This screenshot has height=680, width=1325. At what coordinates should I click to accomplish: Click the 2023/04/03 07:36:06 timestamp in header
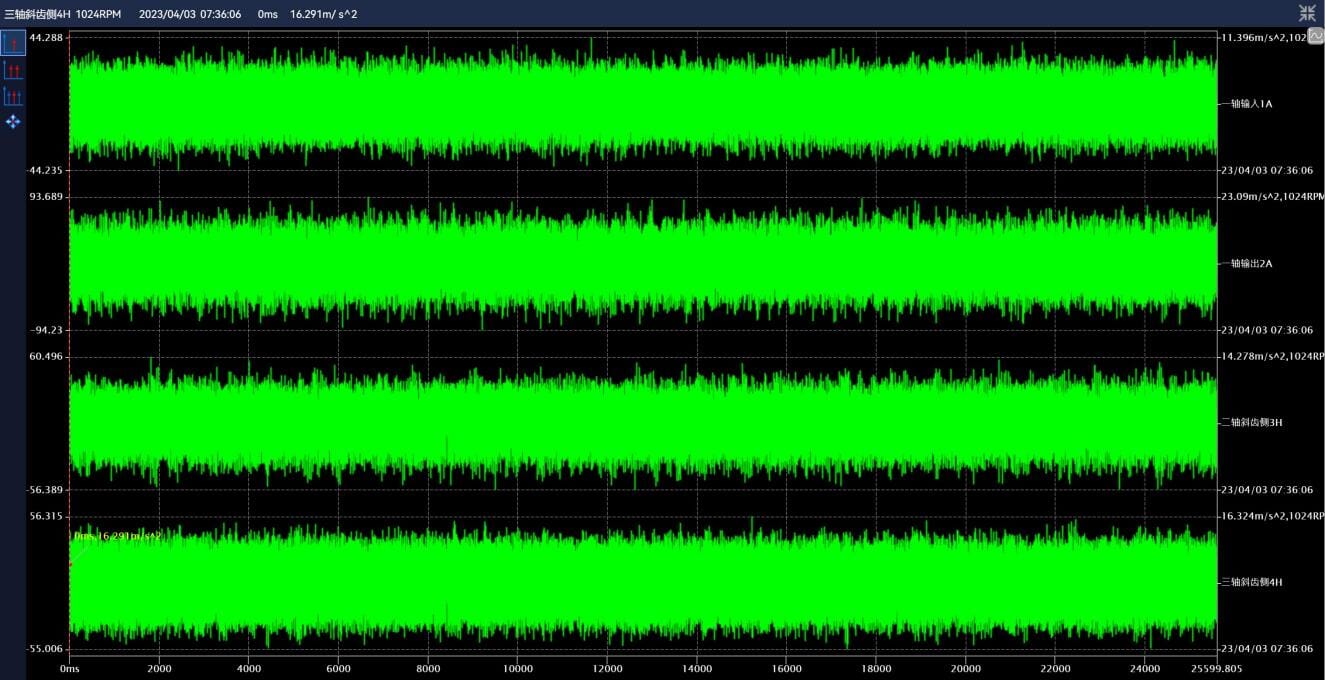(x=190, y=14)
